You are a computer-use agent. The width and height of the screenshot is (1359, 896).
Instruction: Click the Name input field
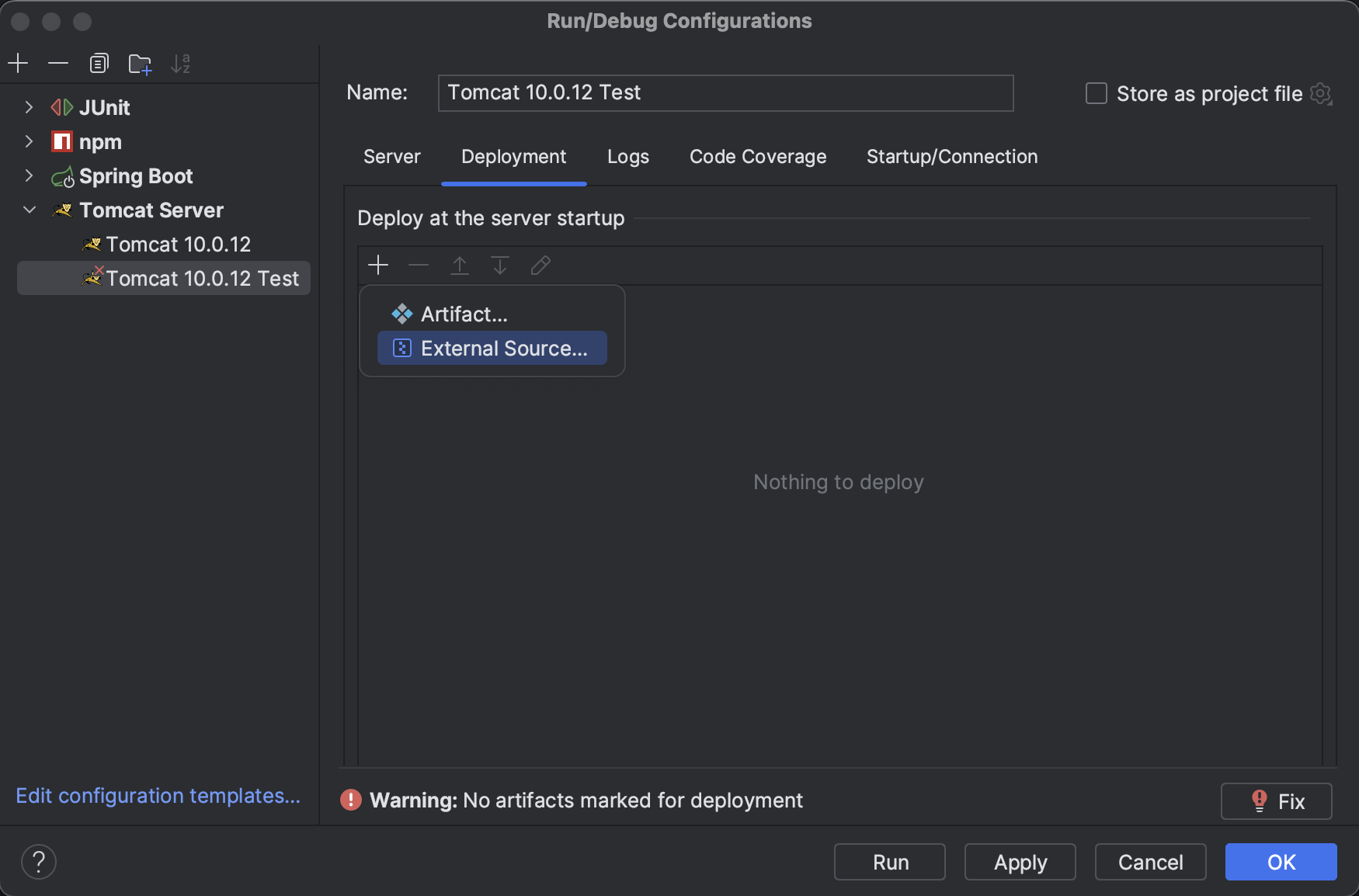[725, 93]
